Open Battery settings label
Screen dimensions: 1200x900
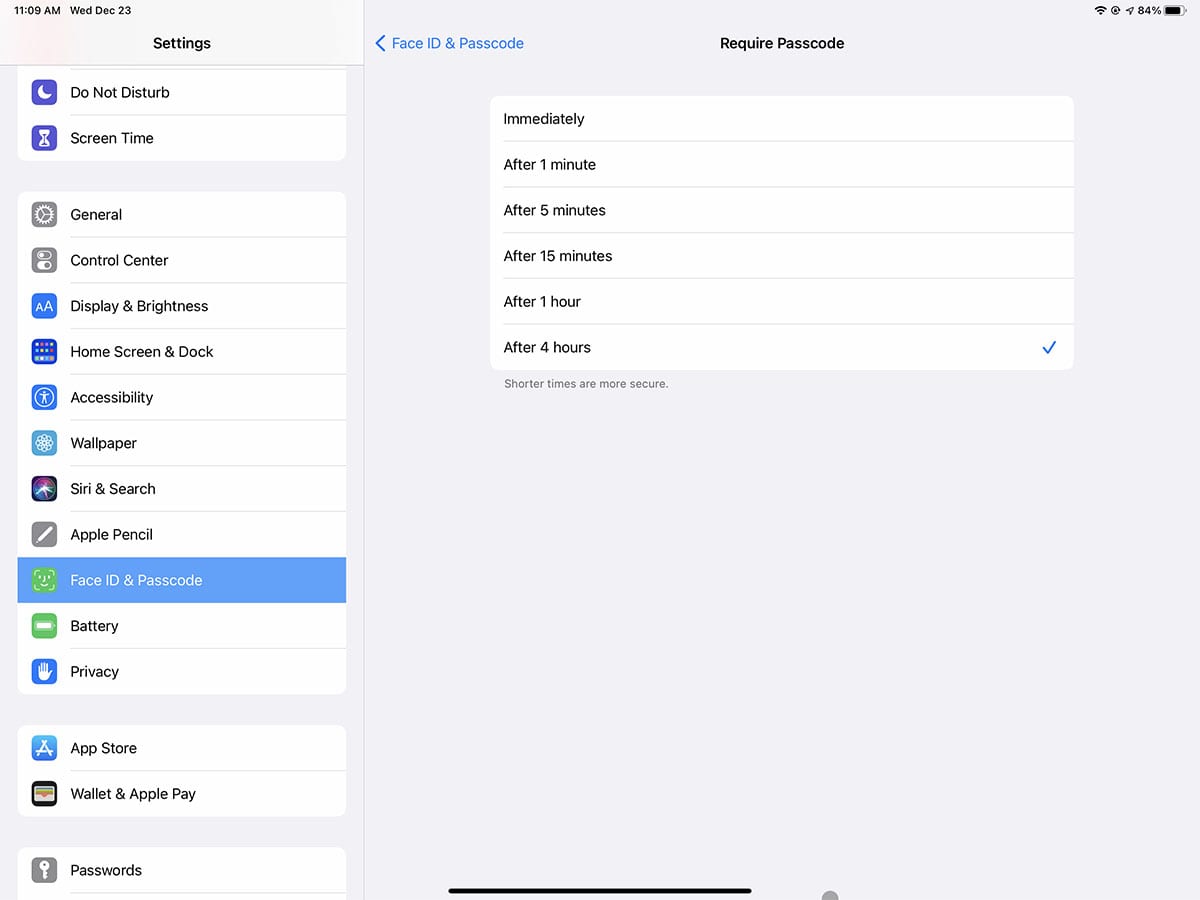tap(94, 626)
